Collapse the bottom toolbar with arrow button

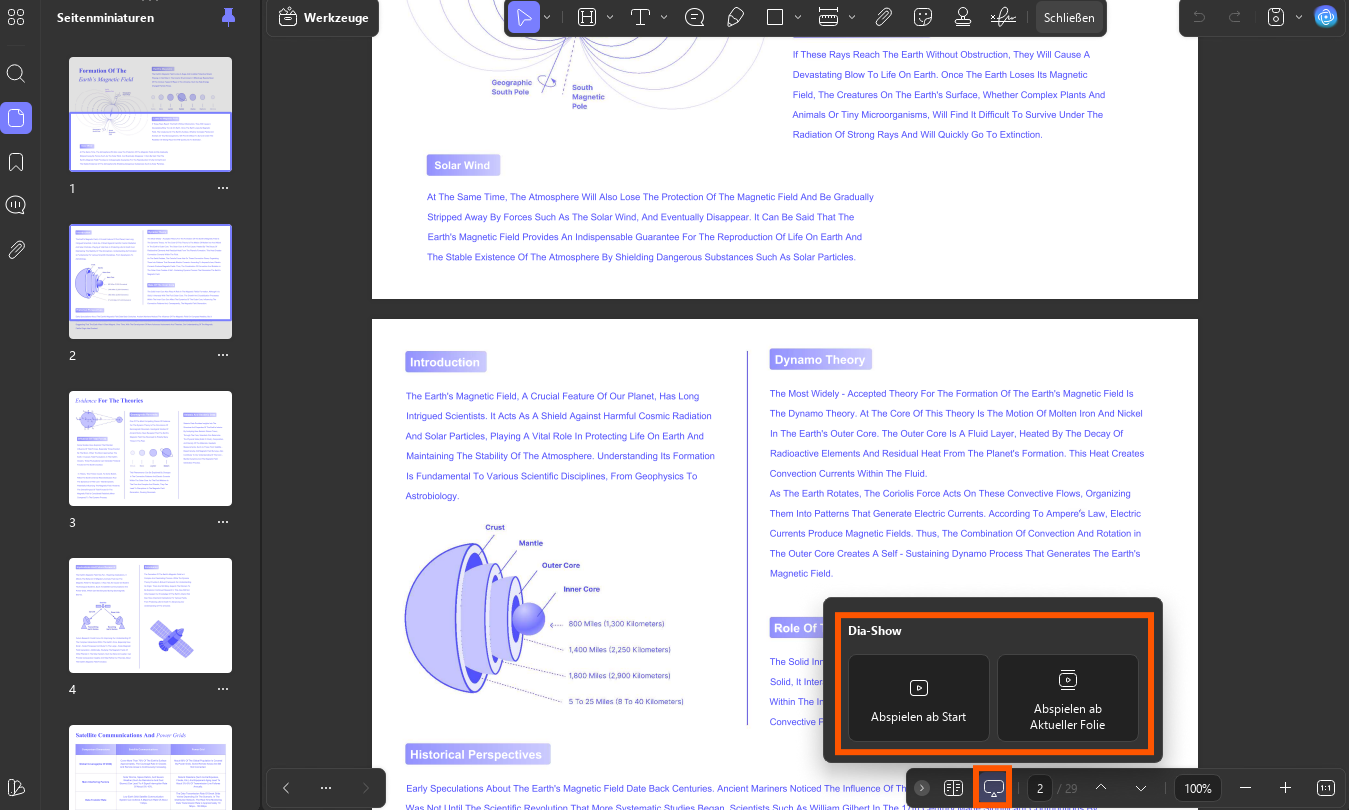tap(922, 788)
